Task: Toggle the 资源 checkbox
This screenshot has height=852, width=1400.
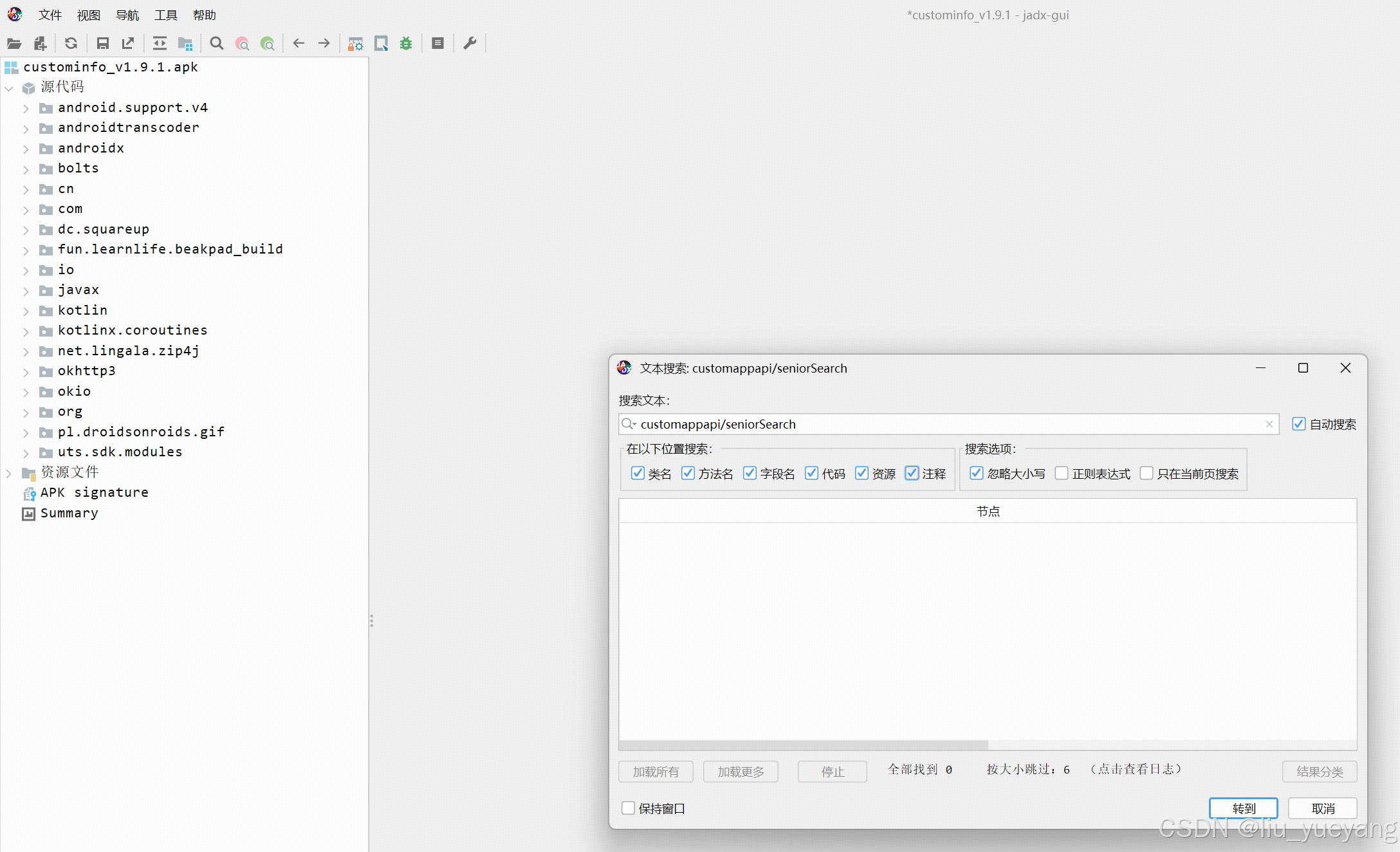Action: point(861,474)
